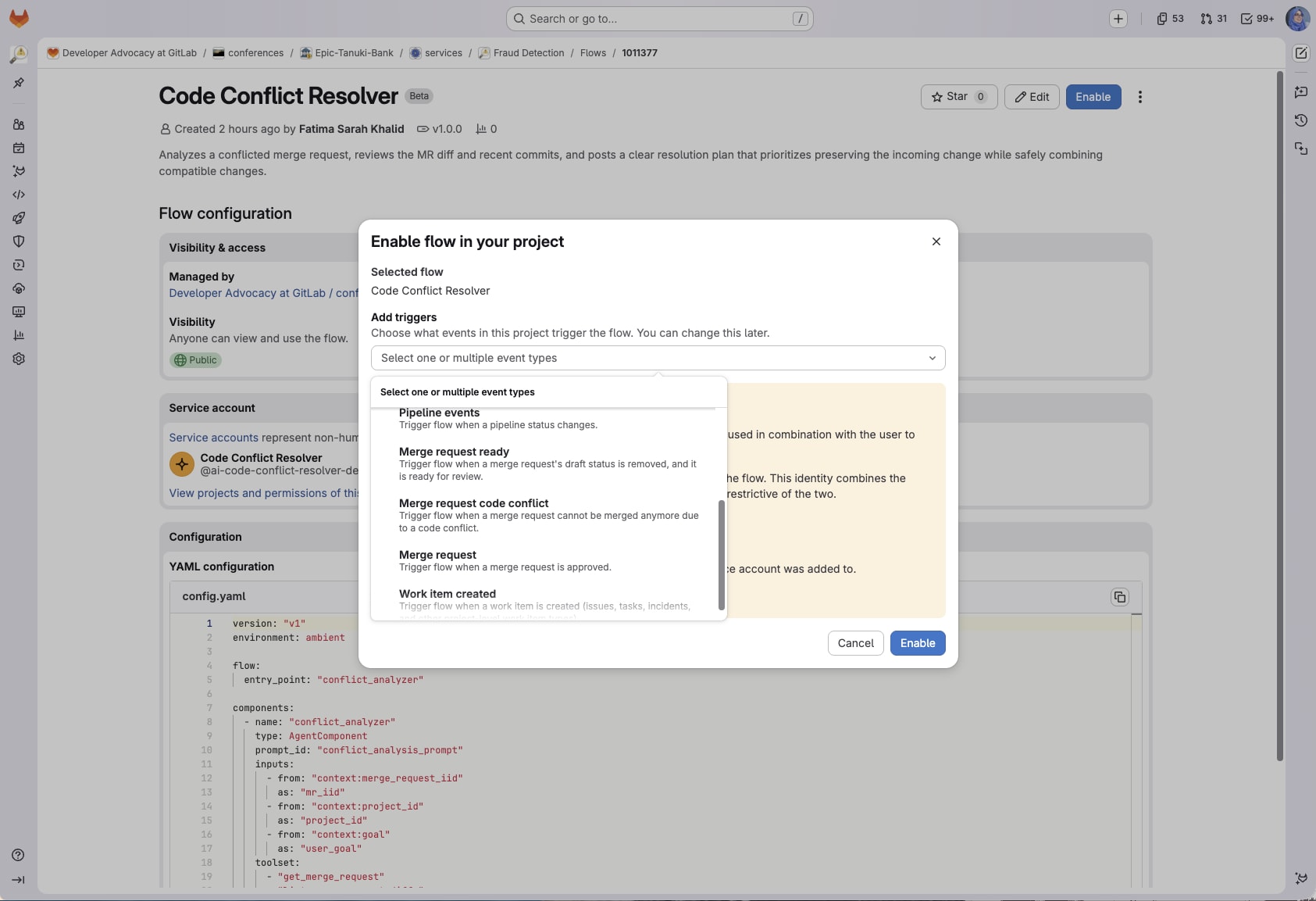Open the Analyze chart sidebar icon
This screenshot has height=901, width=1316.
(x=19, y=335)
